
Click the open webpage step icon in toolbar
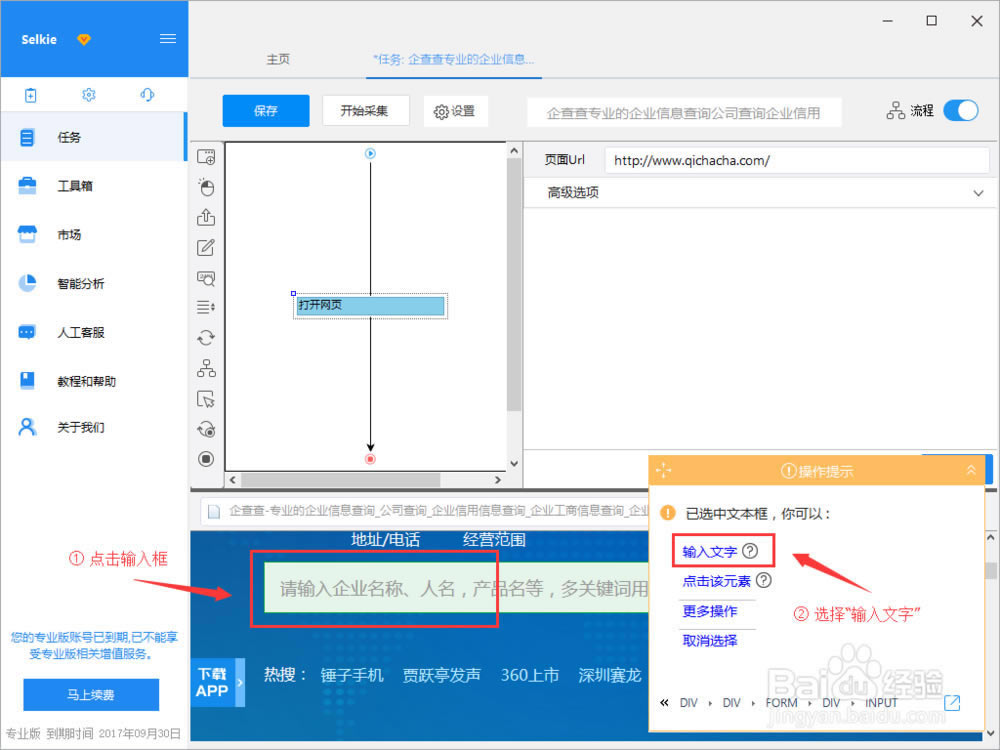tap(206, 157)
